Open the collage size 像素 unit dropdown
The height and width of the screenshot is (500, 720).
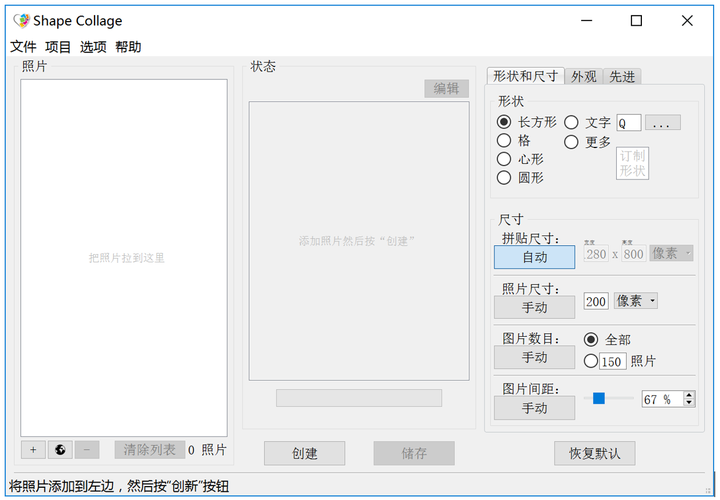tap(671, 253)
